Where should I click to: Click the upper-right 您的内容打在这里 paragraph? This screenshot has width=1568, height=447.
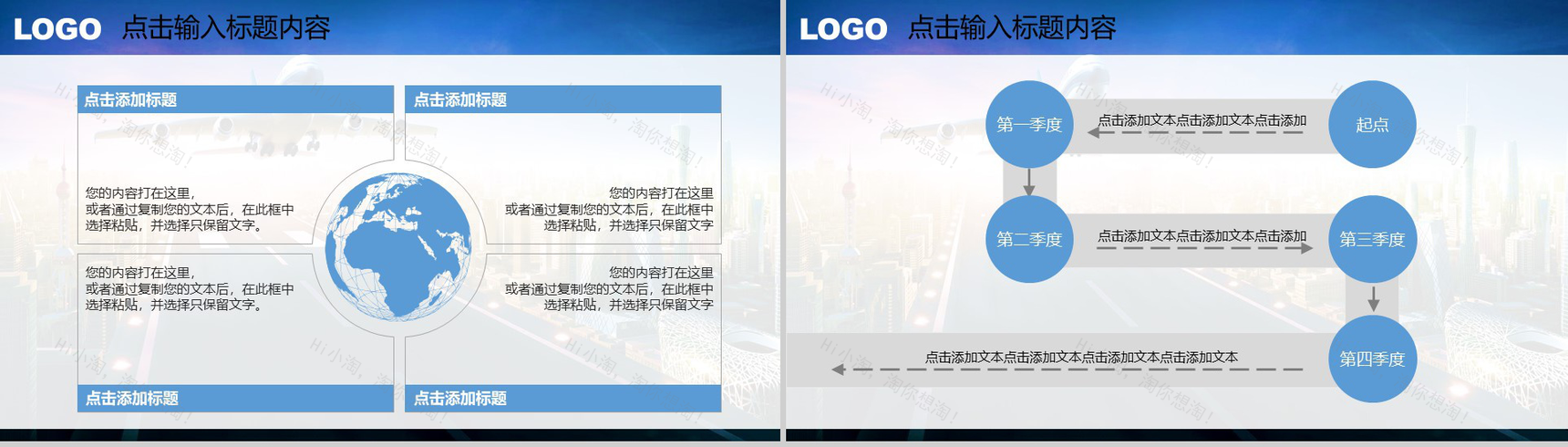point(609,209)
